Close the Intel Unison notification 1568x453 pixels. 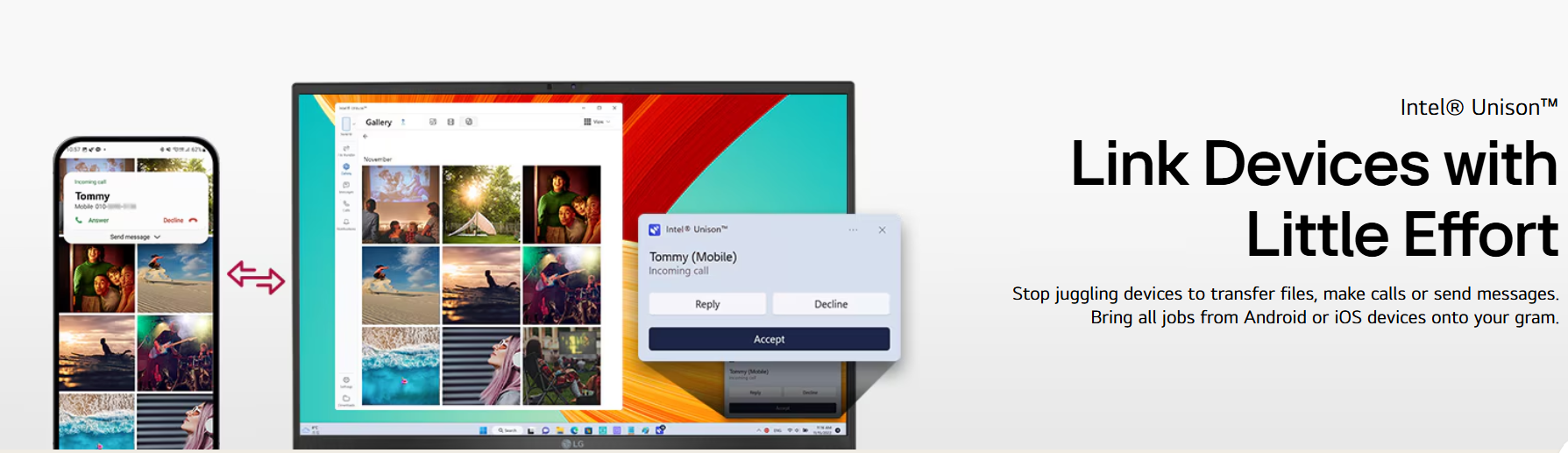click(882, 230)
